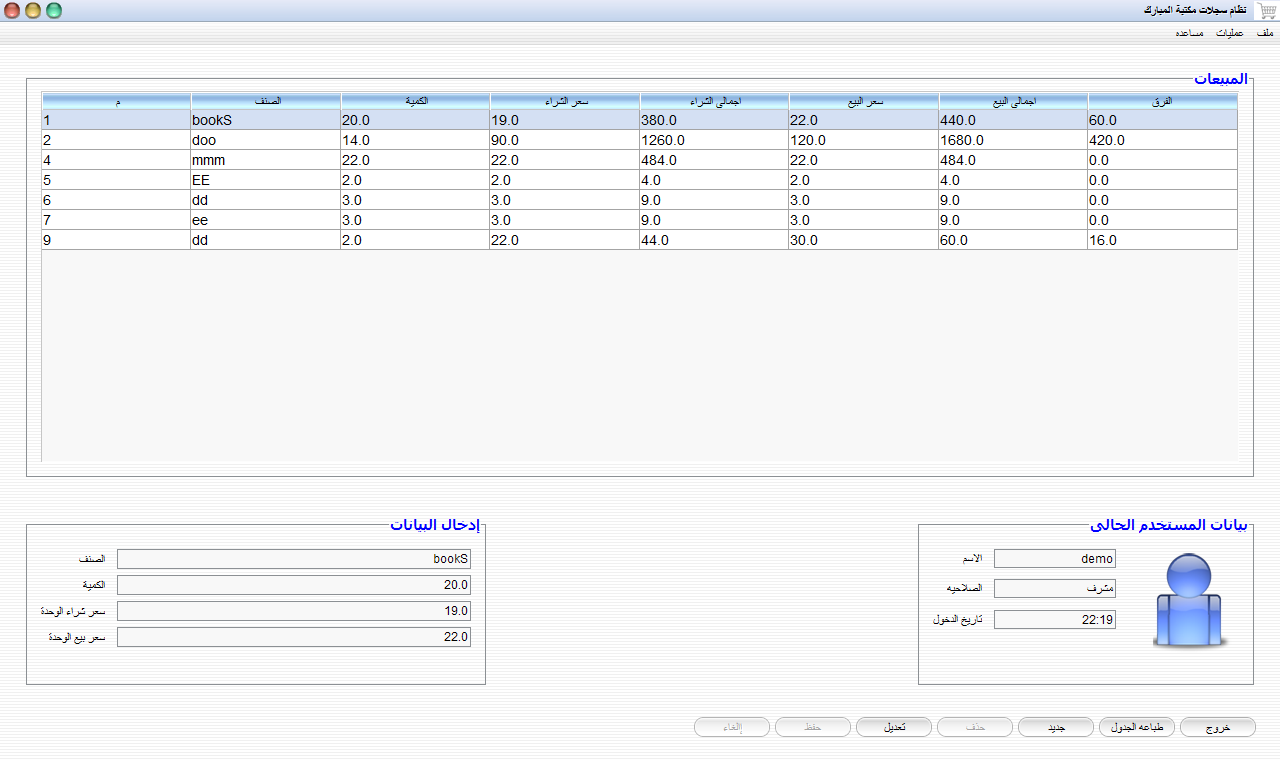The image size is (1280, 760).
Task: Click the blue user avatar icon
Action: (1190, 601)
